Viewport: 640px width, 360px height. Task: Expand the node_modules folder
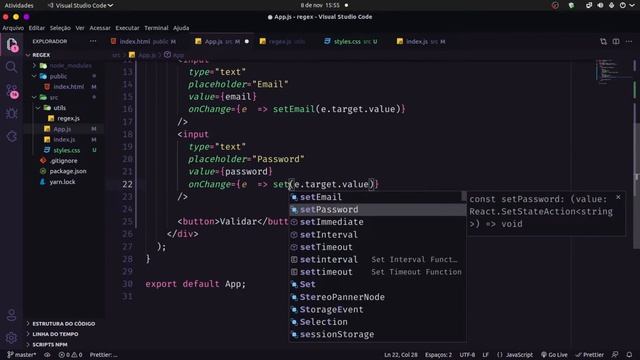(35, 65)
